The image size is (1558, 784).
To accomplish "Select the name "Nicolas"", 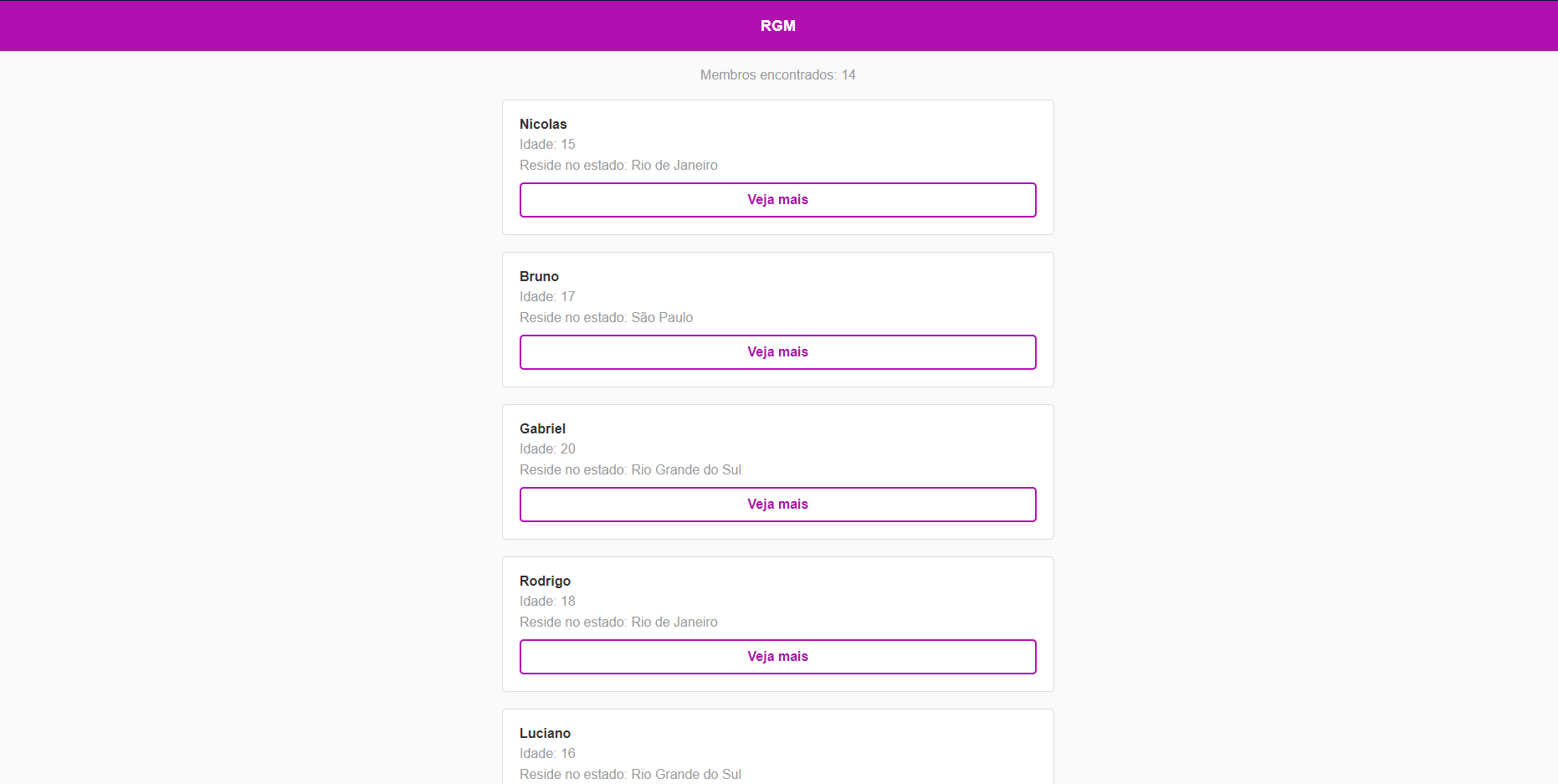I will coord(542,124).
